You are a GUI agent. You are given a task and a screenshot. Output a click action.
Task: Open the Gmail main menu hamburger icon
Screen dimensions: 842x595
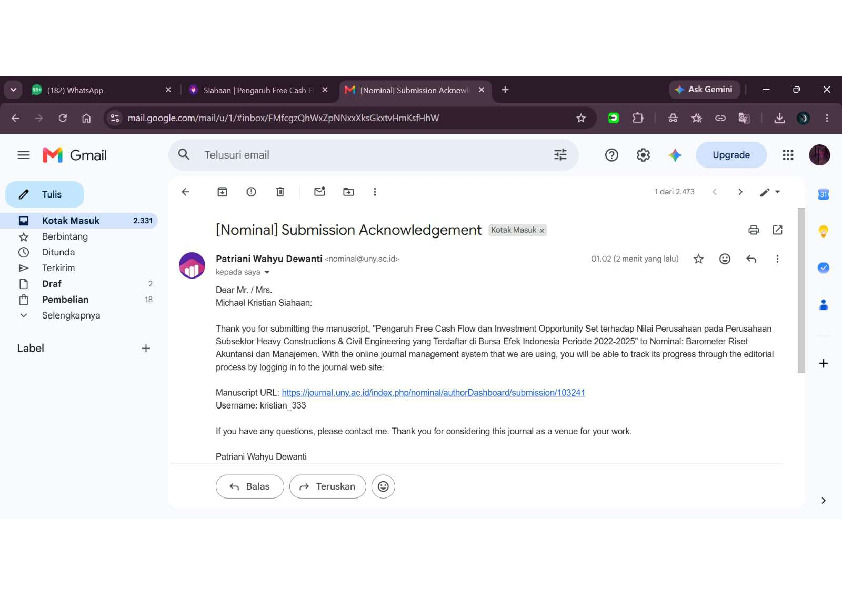pyautogui.click(x=23, y=155)
